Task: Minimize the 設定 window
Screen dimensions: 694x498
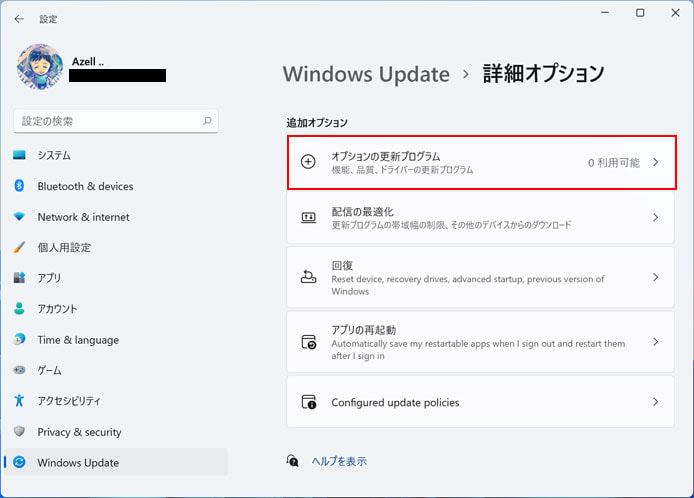Action: 605,12
